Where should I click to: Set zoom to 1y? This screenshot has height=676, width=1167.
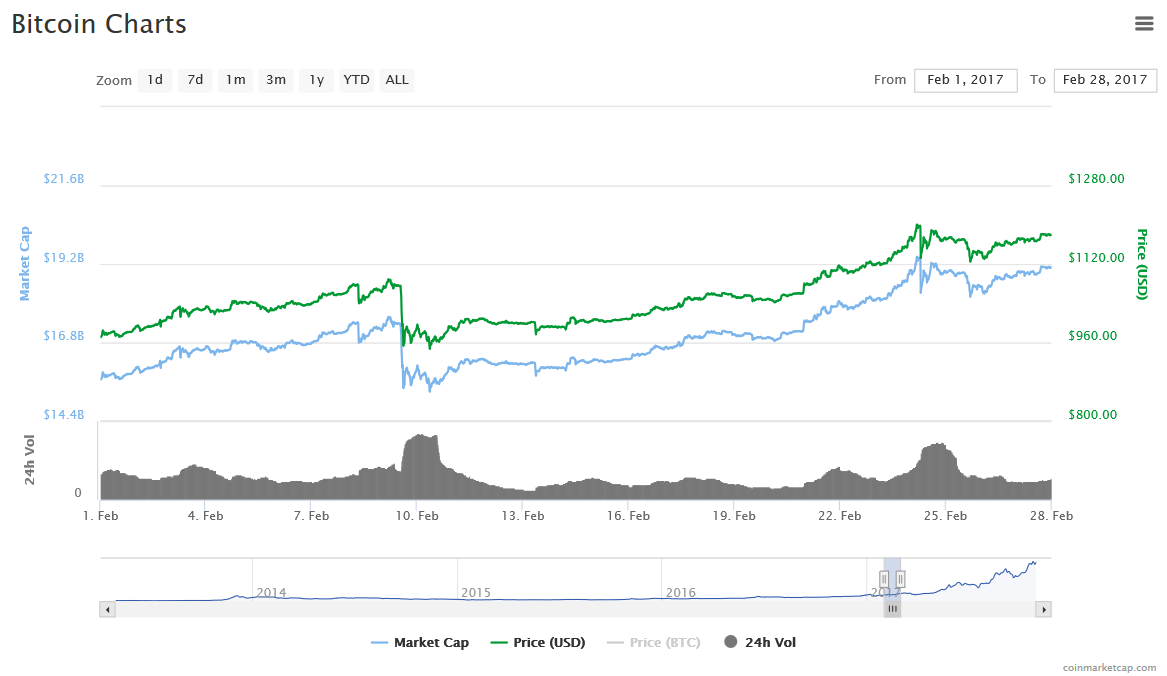pos(316,80)
